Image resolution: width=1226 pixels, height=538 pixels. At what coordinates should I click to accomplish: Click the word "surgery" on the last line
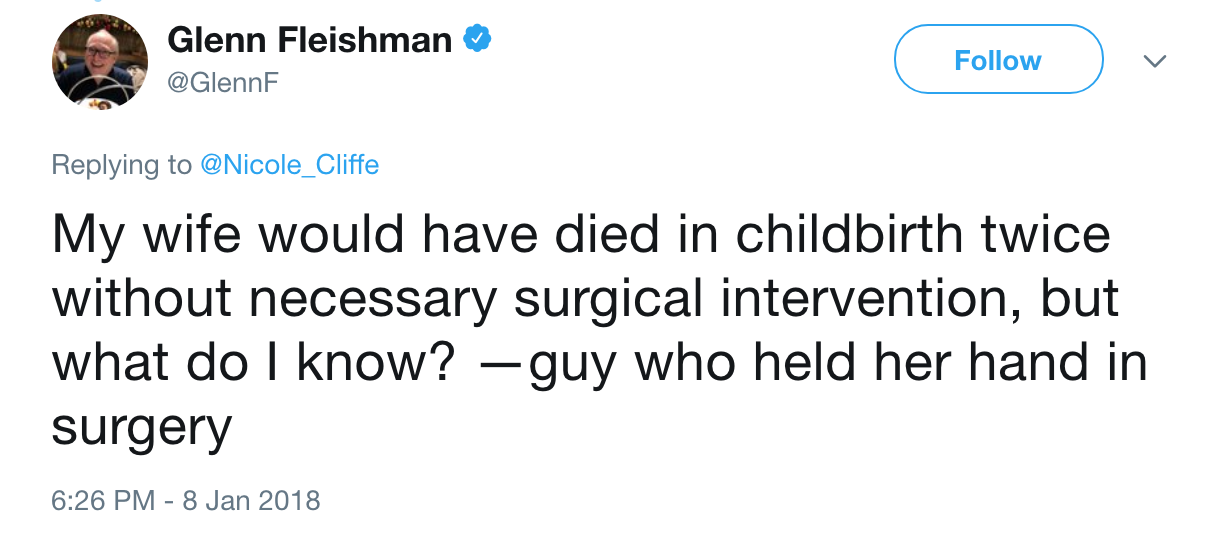(x=142, y=432)
